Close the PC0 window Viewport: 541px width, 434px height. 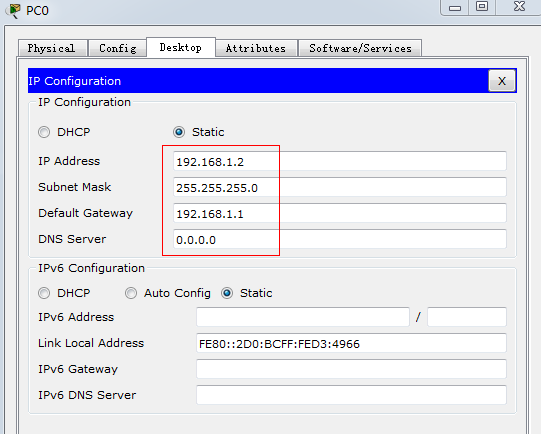519,7
